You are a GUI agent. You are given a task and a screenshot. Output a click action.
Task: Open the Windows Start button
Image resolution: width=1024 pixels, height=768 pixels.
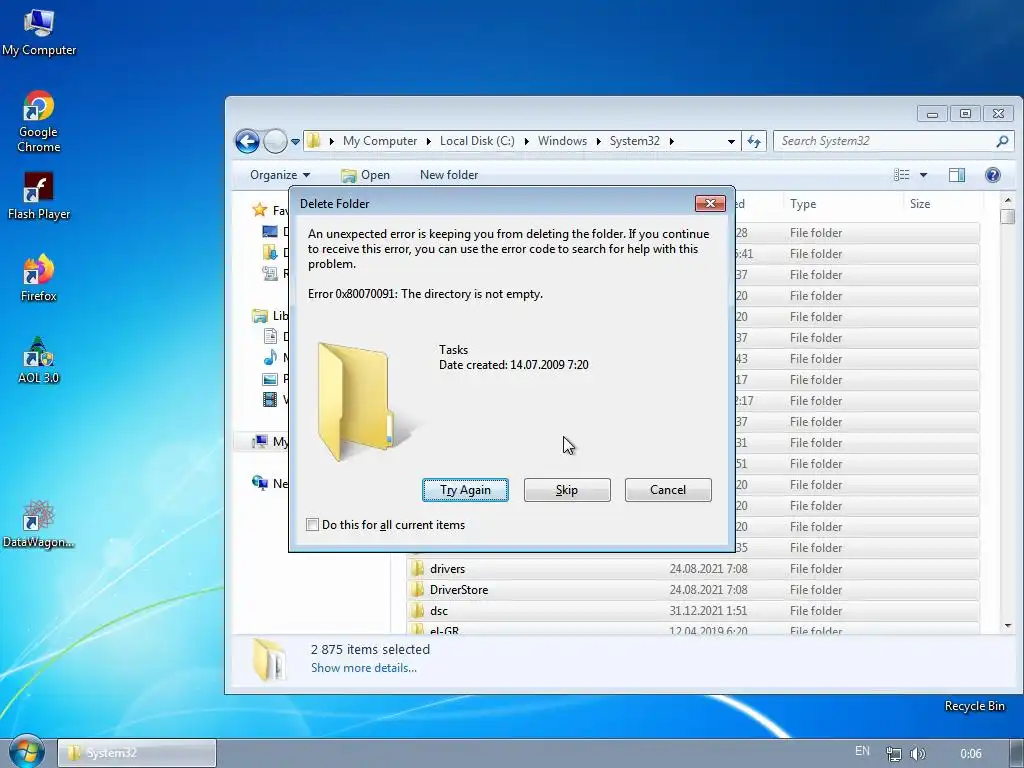click(x=25, y=752)
